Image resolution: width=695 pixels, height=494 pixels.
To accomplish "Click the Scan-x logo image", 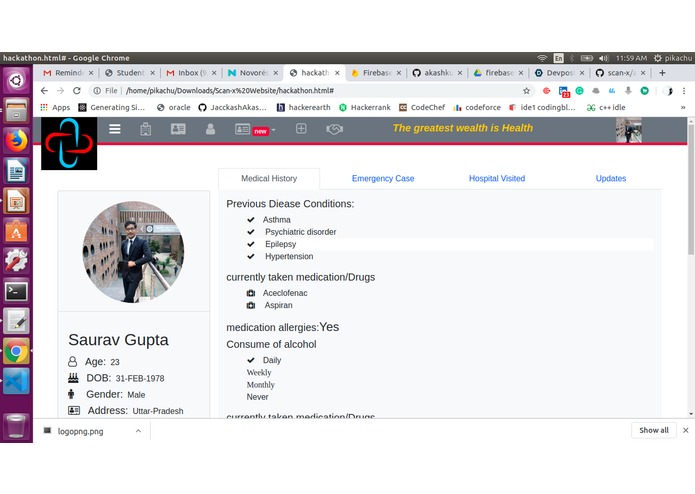I will point(69,144).
